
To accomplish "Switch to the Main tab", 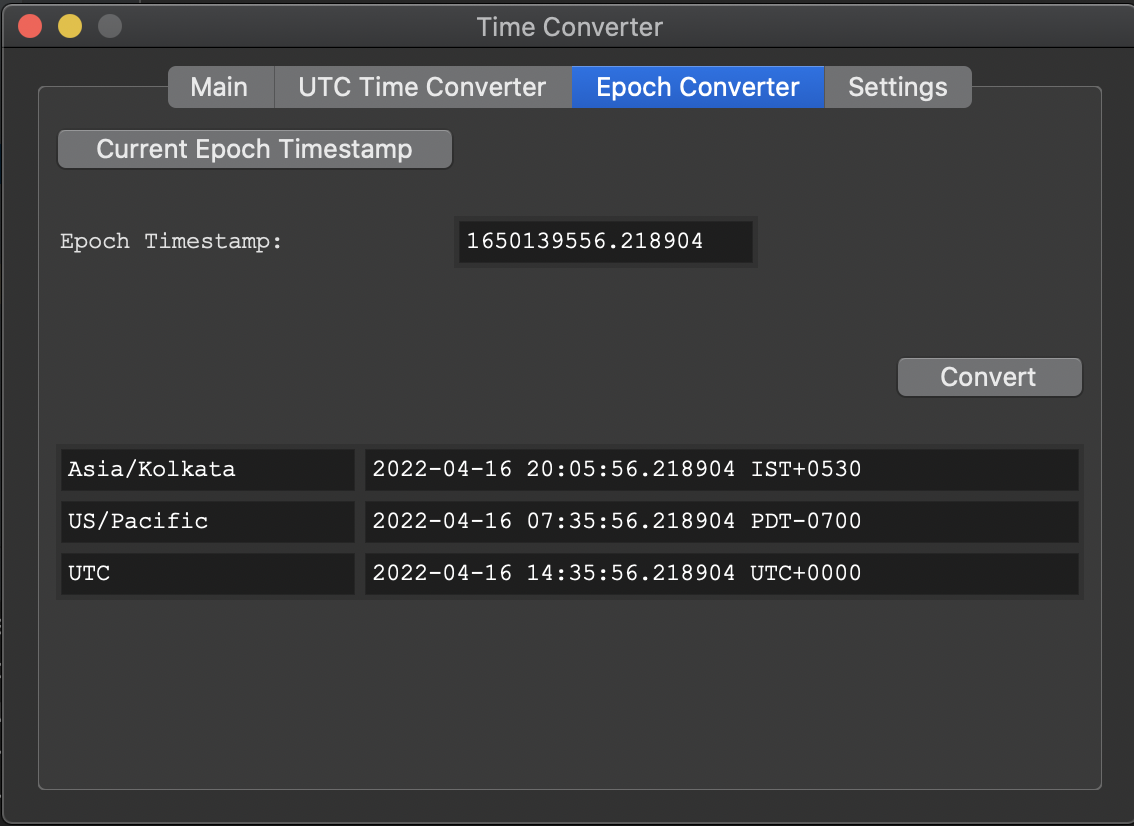I will [x=219, y=87].
